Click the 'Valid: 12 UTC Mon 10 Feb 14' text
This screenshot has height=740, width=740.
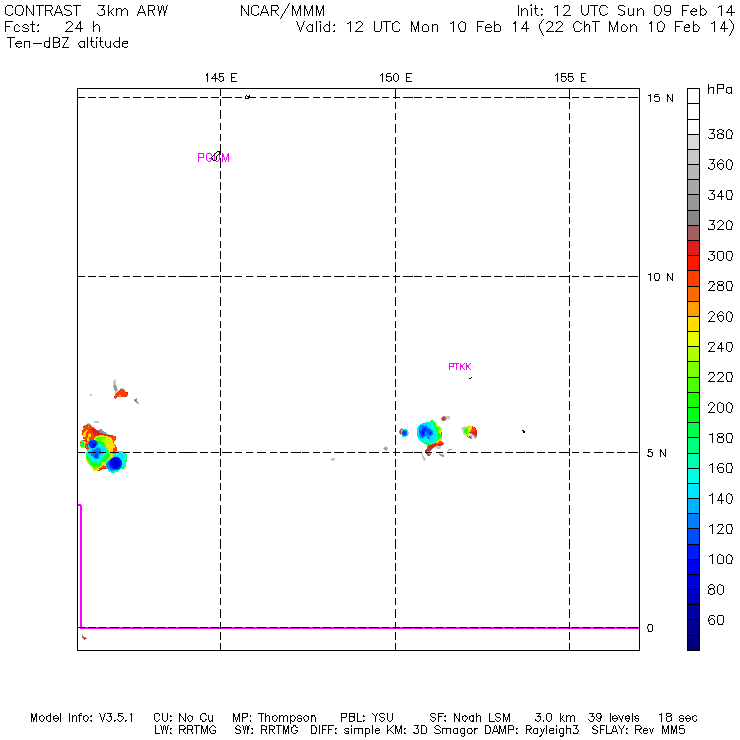coord(412,27)
